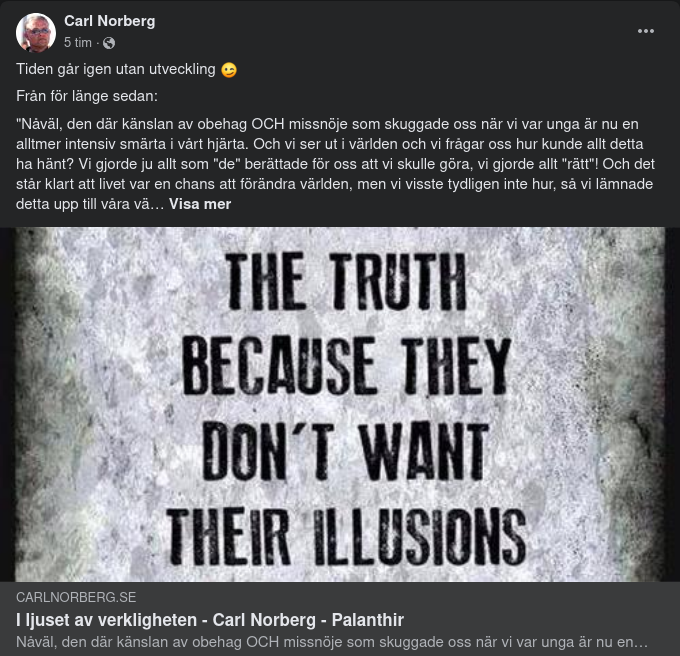This screenshot has width=680, height=656.
Task: Click the winking face emoji
Action: (229, 70)
